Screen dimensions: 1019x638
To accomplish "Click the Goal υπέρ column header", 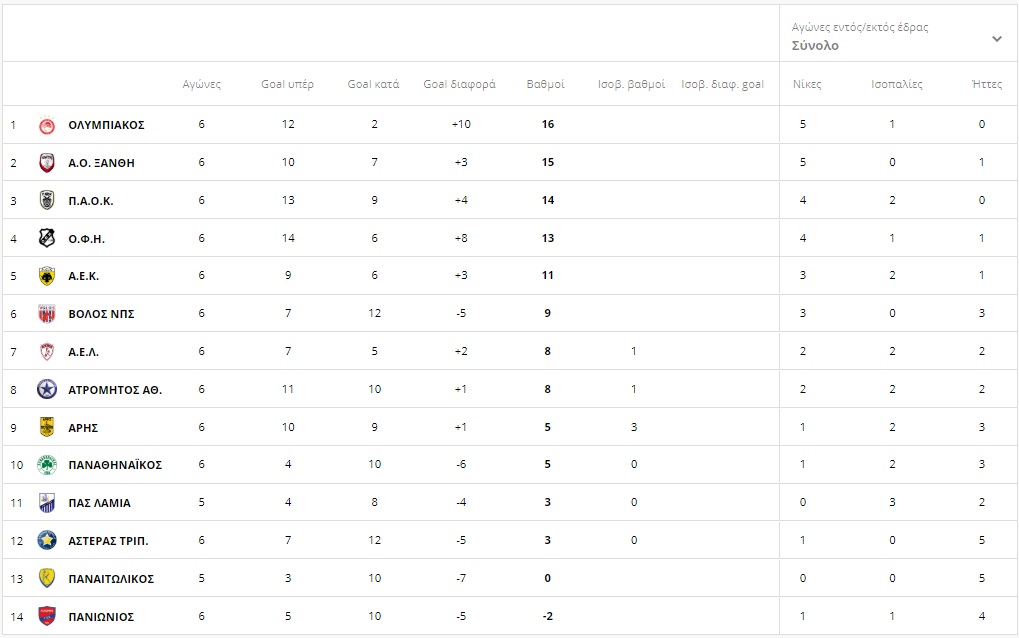I will coord(287,84).
